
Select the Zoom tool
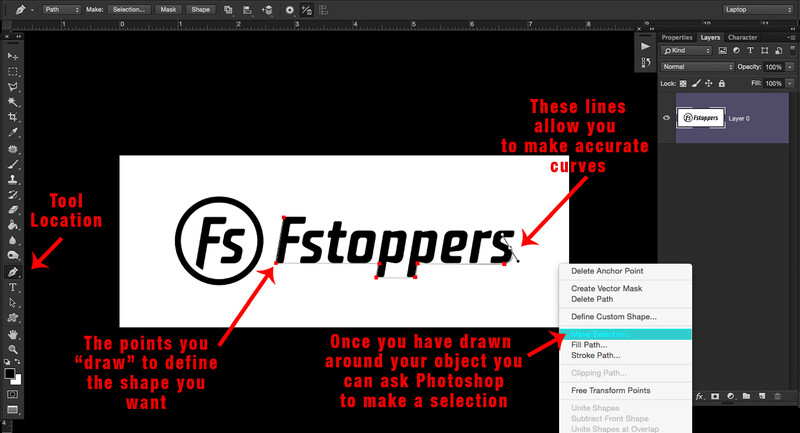click(13, 349)
